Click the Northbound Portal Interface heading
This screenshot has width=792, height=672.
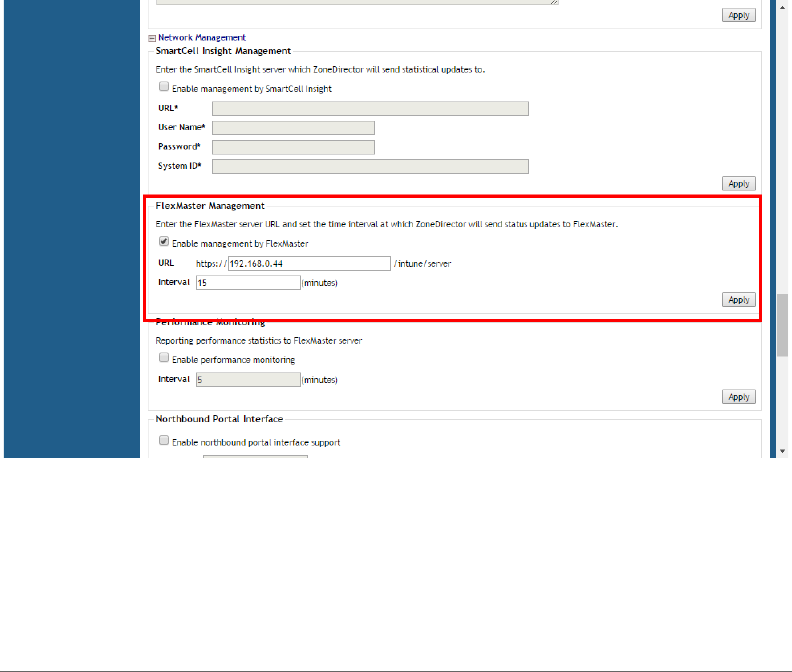pyautogui.click(x=219, y=419)
